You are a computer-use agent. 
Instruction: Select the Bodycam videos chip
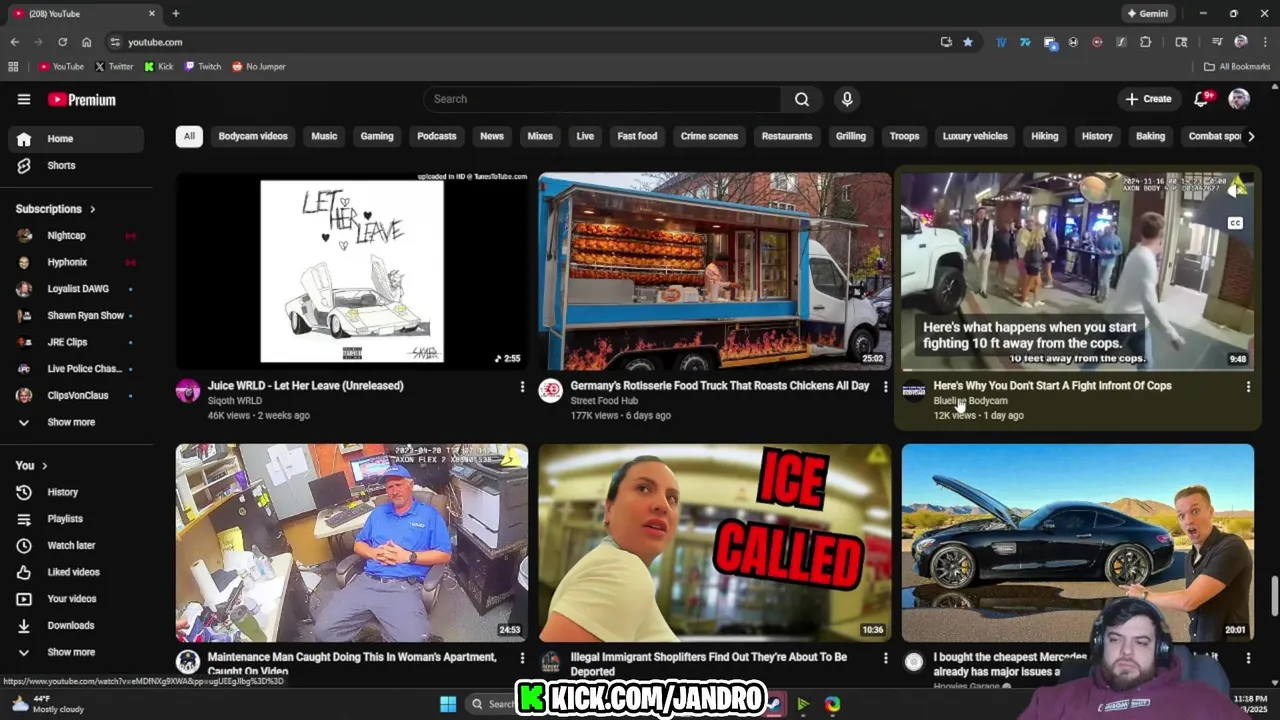tap(253, 136)
